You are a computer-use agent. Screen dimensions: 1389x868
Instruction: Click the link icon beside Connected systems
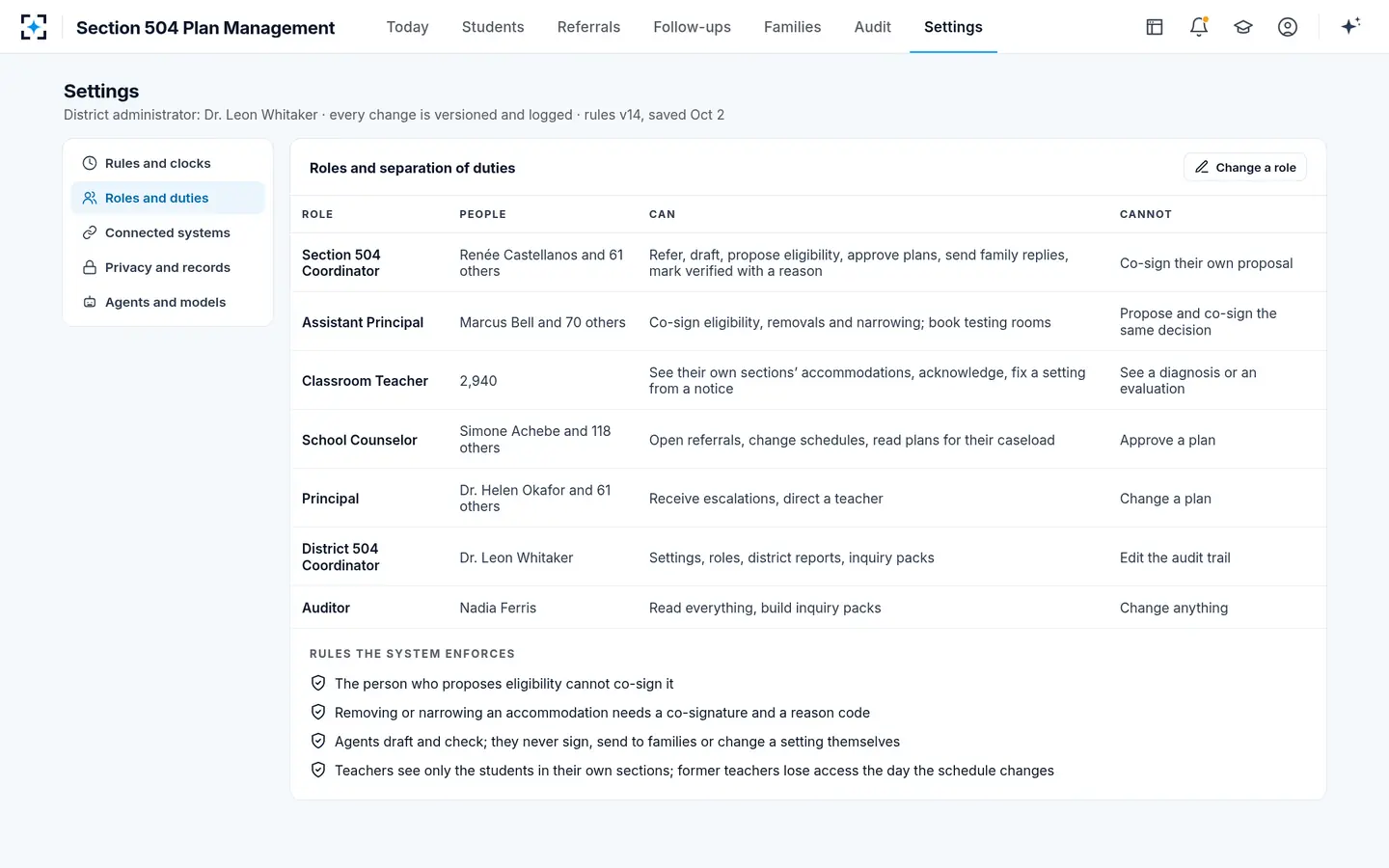tap(90, 232)
